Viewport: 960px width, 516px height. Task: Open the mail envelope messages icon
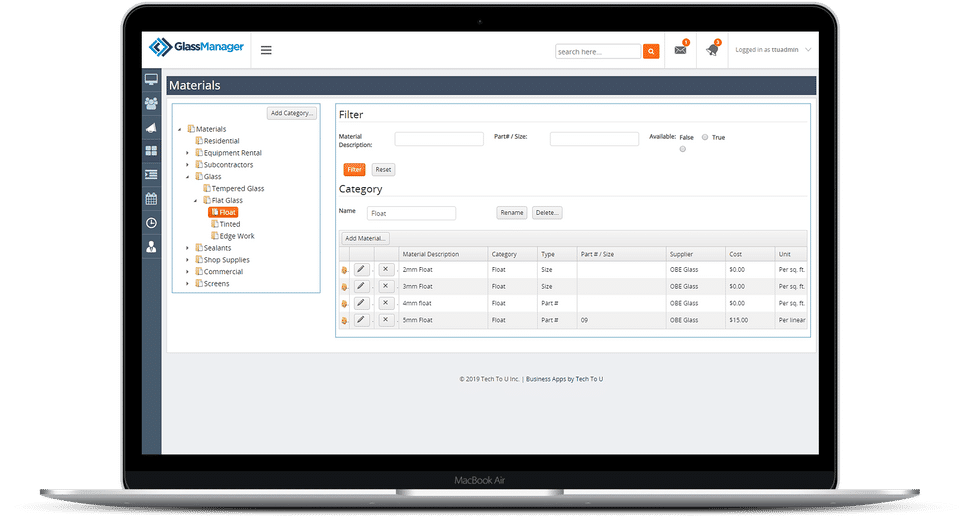pyautogui.click(x=680, y=50)
